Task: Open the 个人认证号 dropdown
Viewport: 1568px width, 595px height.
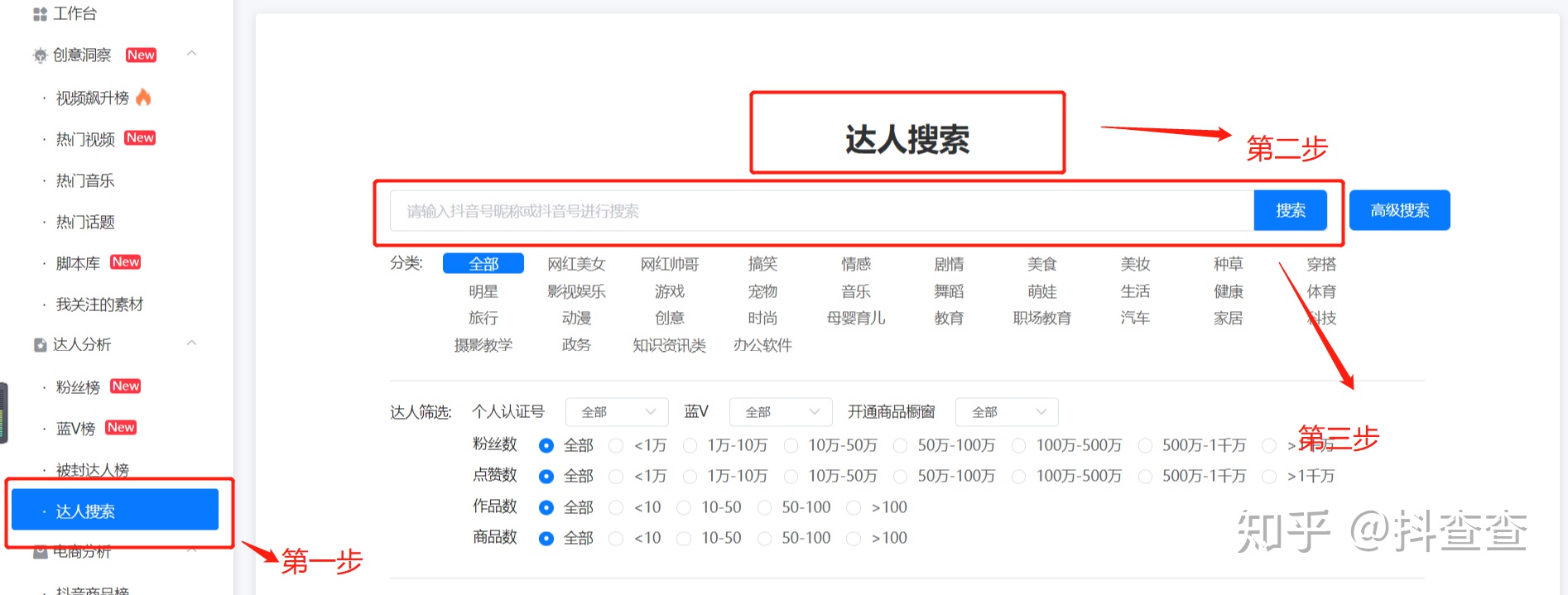Action: click(617, 411)
